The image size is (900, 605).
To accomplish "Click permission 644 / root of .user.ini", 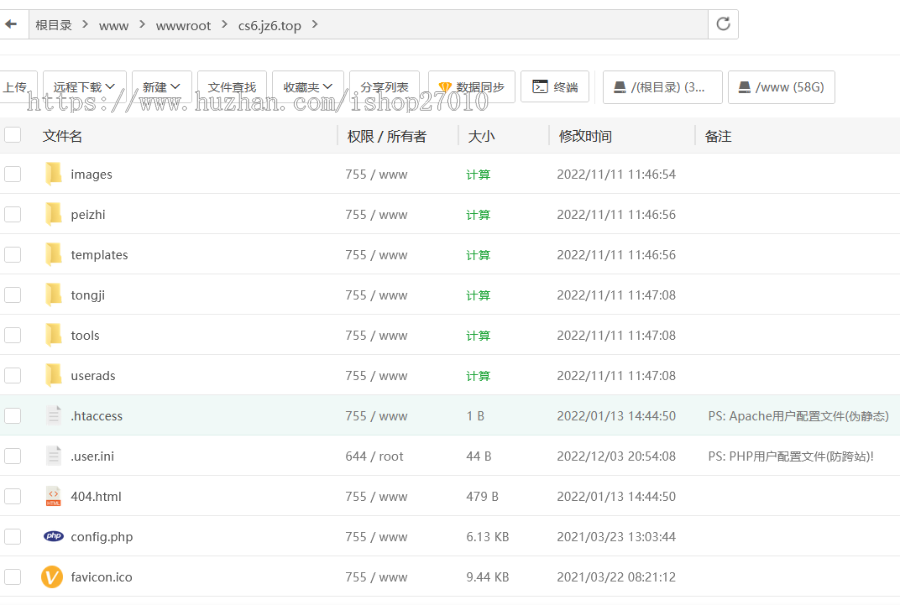I will tap(374, 456).
